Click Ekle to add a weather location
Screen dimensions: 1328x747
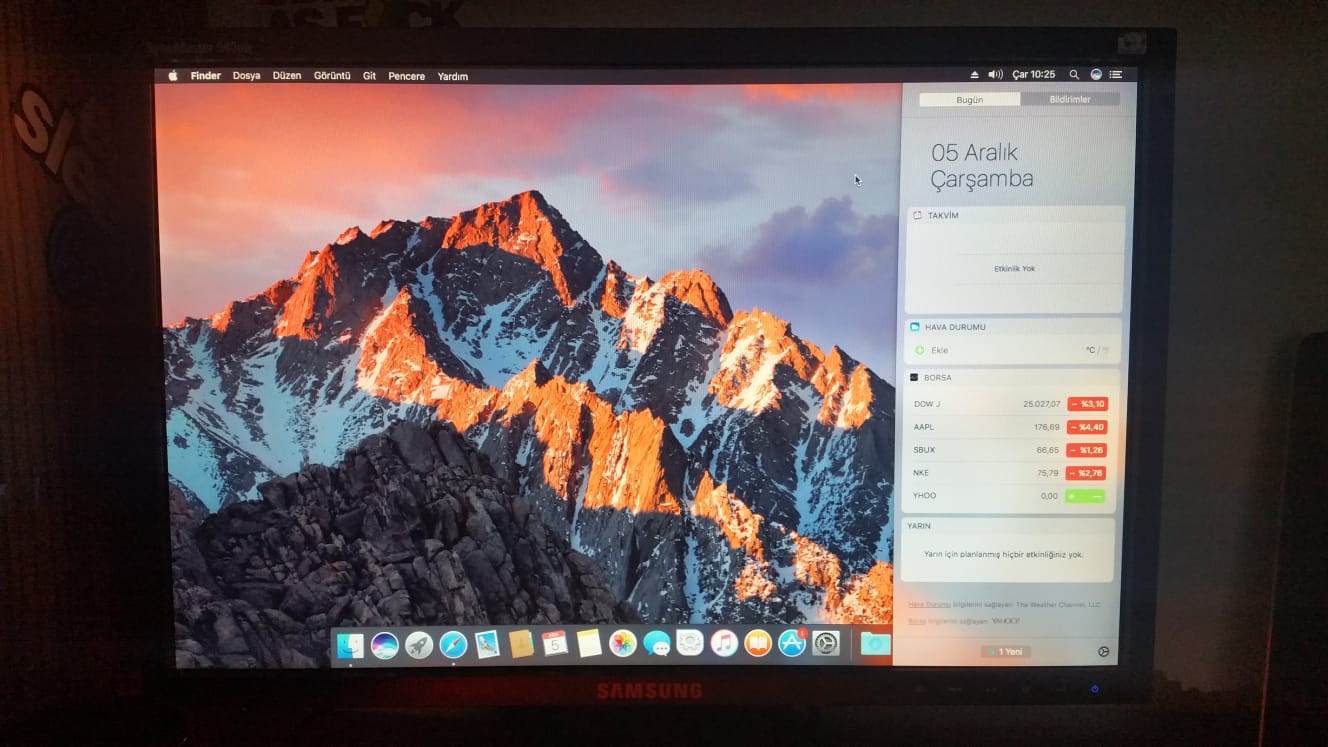[x=939, y=350]
